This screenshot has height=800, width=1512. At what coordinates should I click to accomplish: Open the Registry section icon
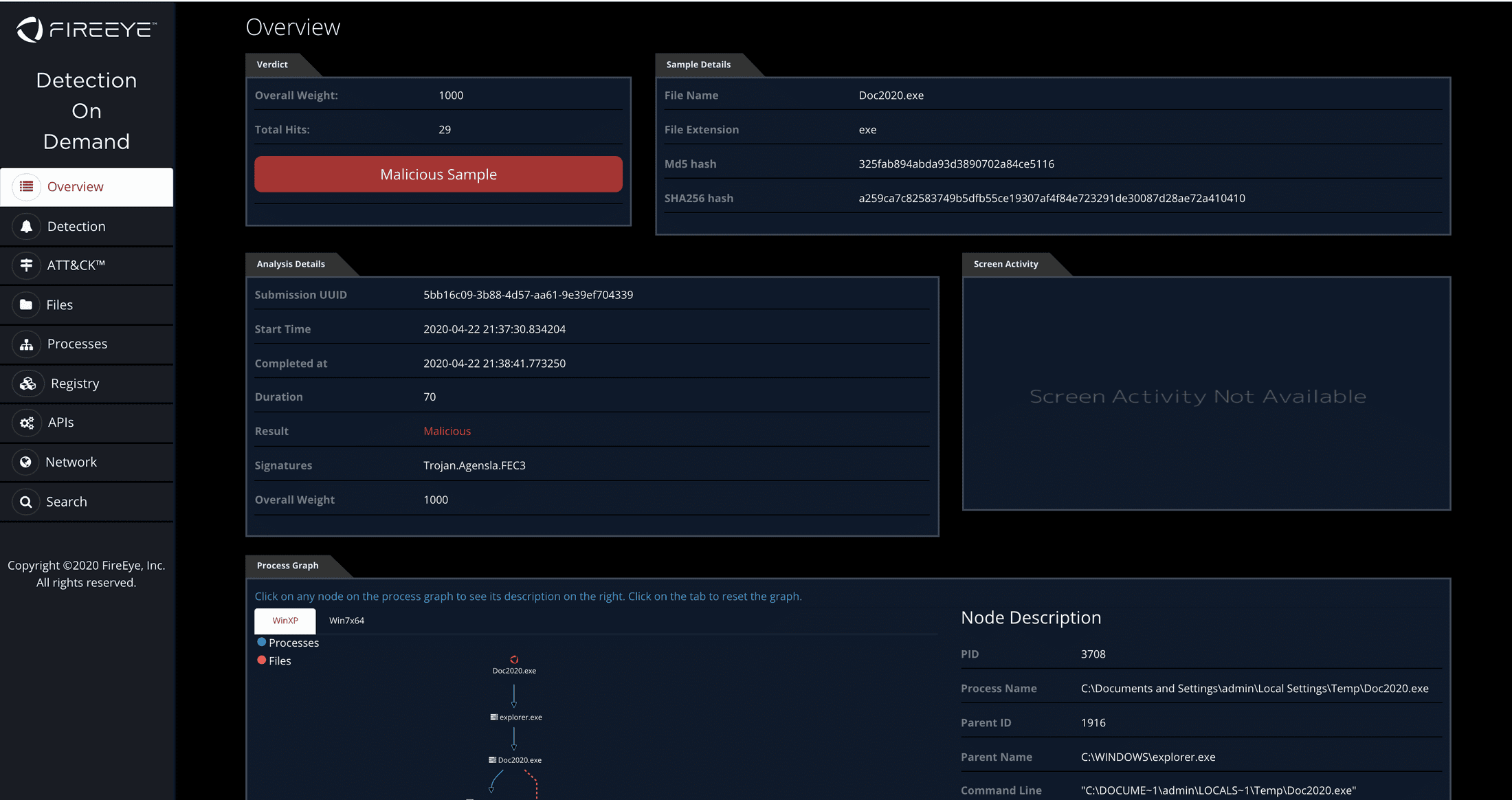(x=26, y=383)
